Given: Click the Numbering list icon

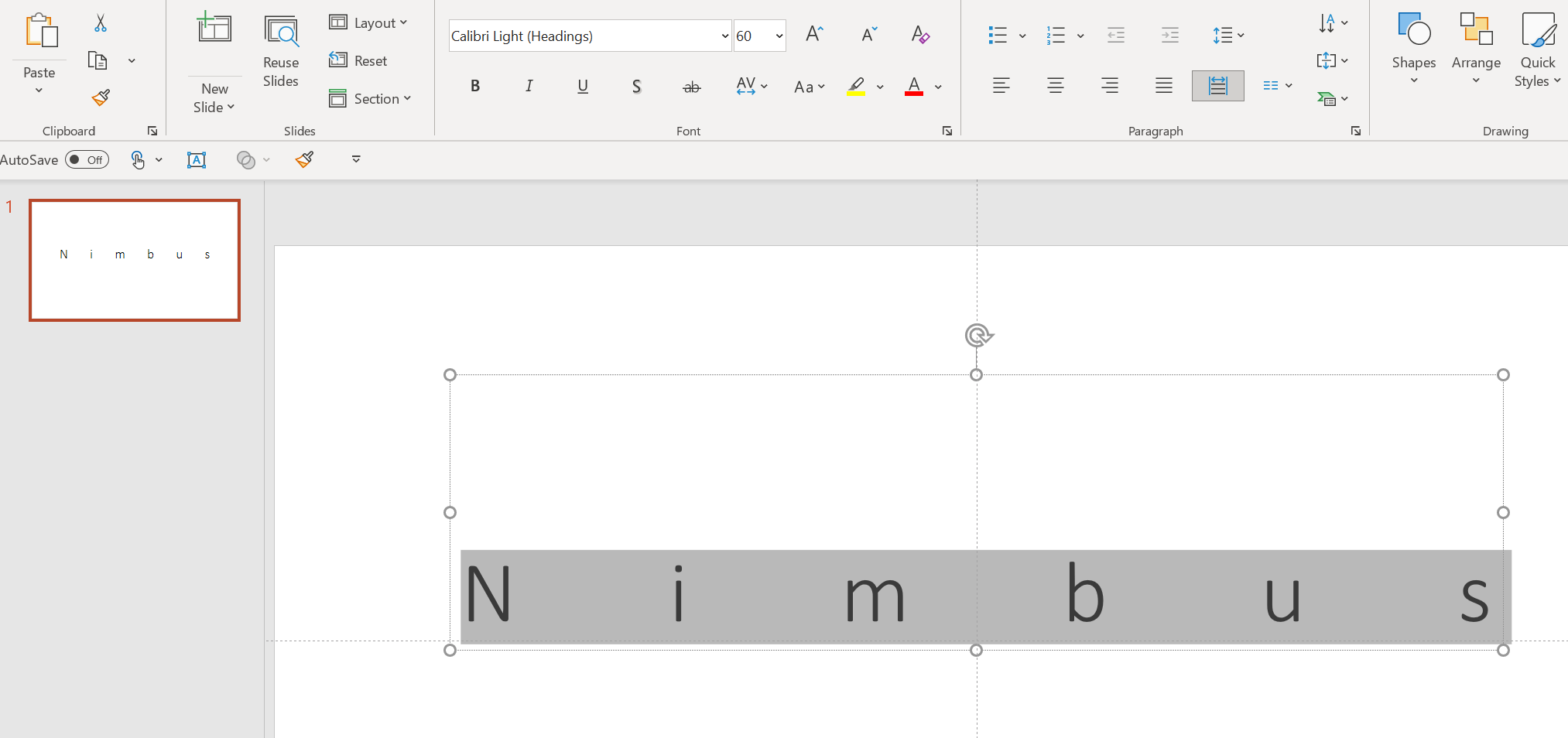Looking at the screenshot, I should coord(1056,35).
